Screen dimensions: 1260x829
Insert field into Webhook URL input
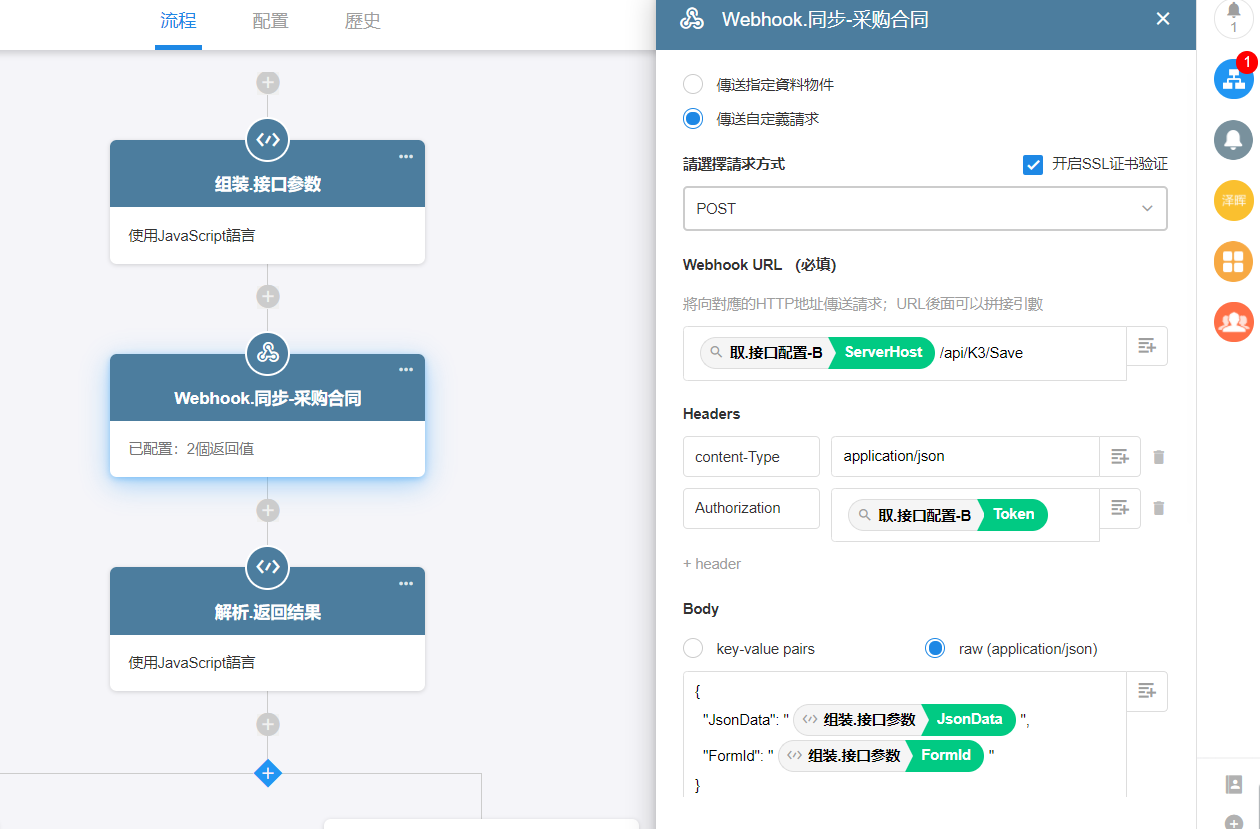tap(1146, 346)
